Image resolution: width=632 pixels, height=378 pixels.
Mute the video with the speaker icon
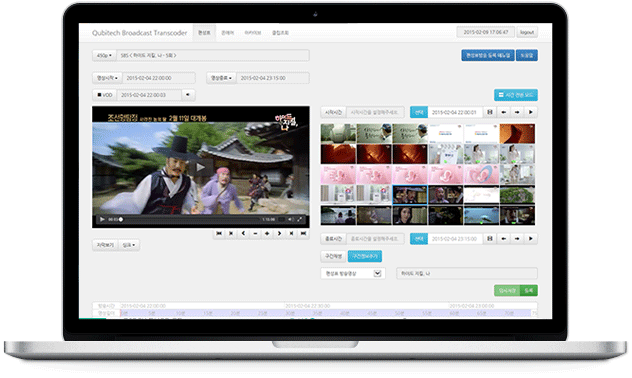pyautogui.click(x=290, y=219)
